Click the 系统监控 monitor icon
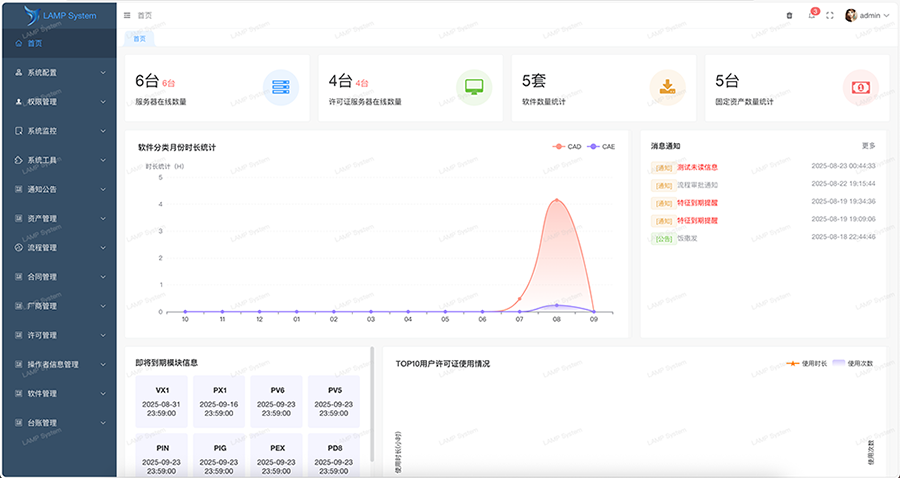Screen dimensions: 900x478 19,131
